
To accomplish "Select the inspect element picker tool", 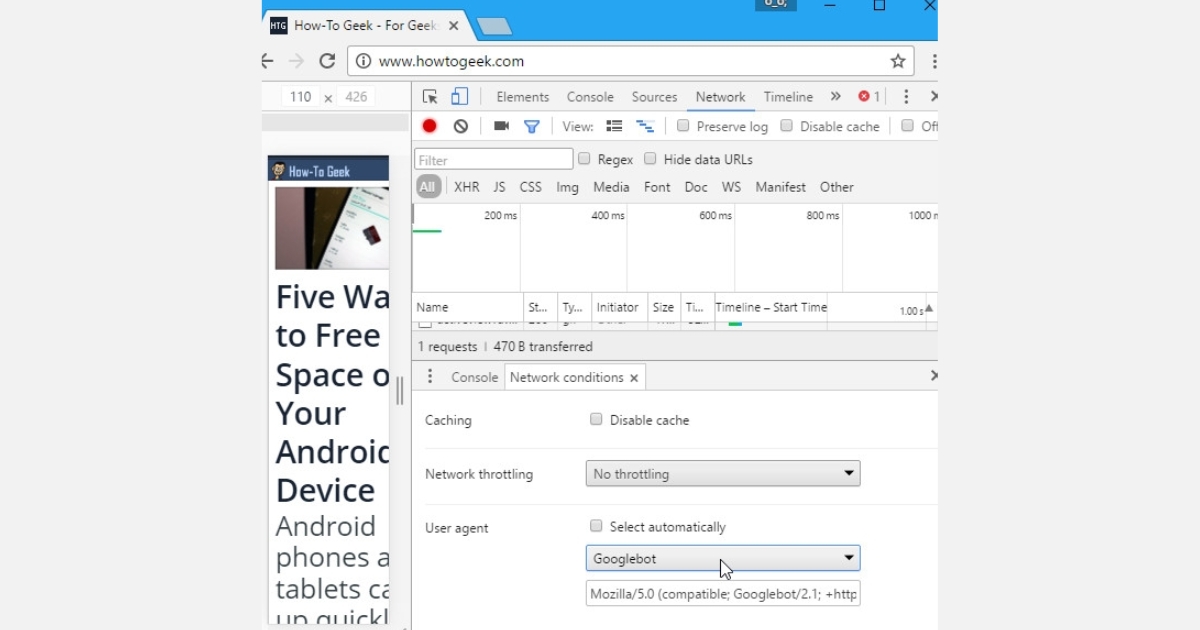I will [x=431, y=96].
